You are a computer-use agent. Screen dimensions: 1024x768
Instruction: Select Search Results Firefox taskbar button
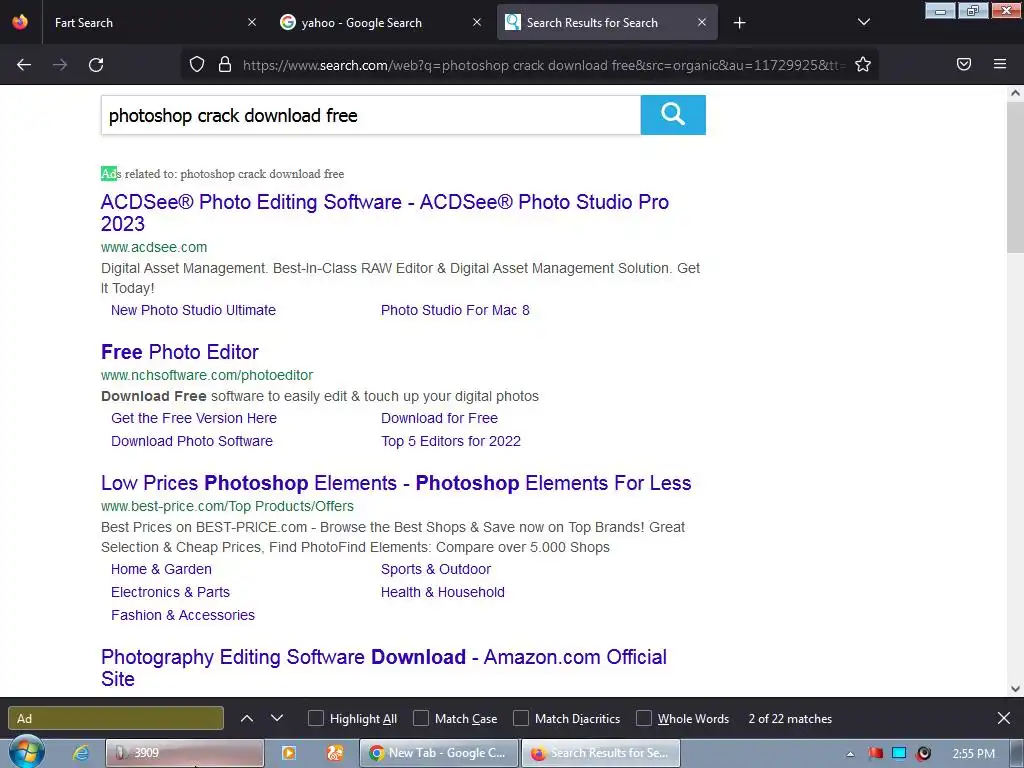click(600, 753)
